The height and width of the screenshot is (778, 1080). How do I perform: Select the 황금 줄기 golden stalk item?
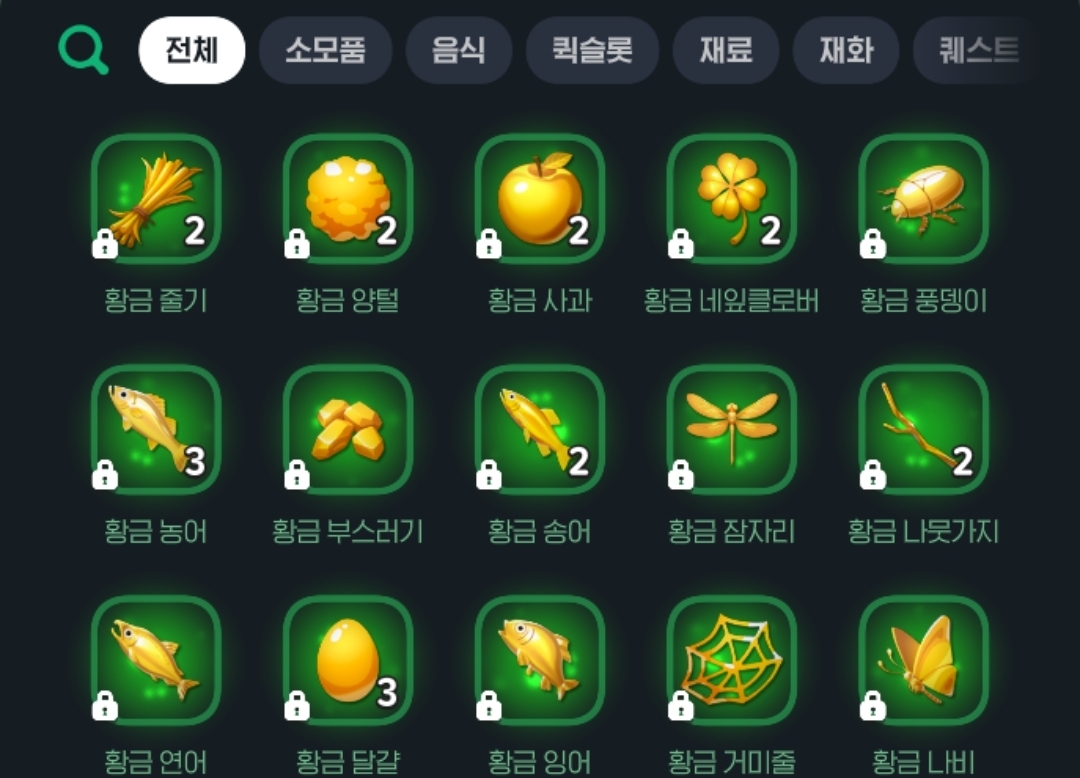(156, 199)
